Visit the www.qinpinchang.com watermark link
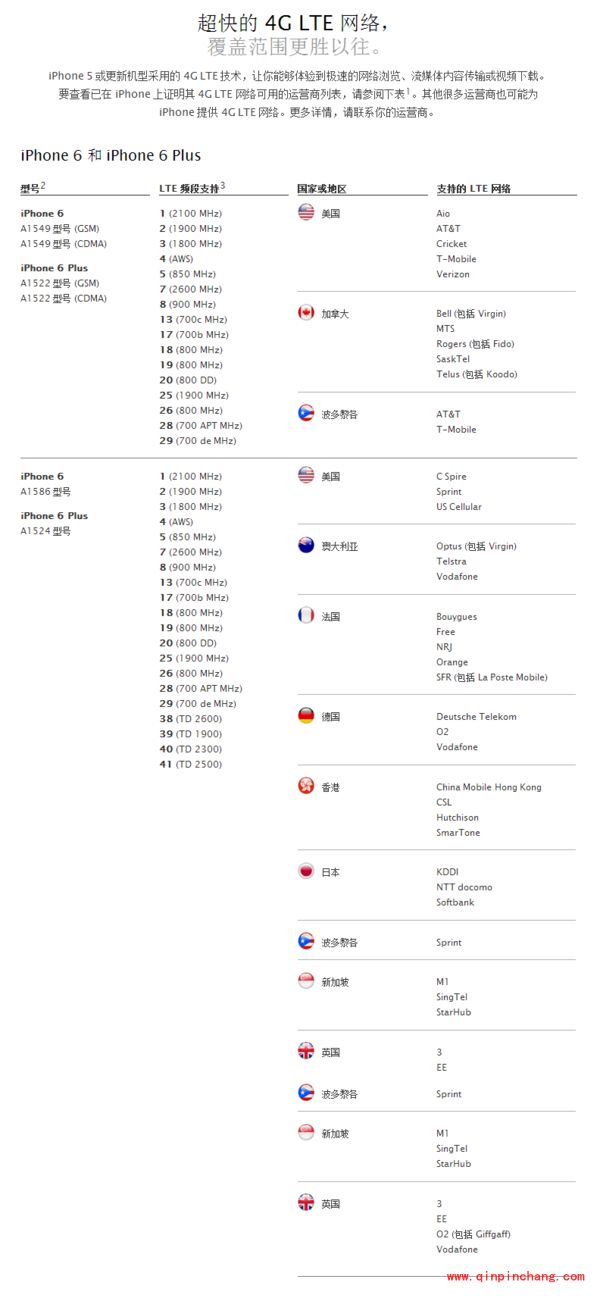 point(515,1277)
